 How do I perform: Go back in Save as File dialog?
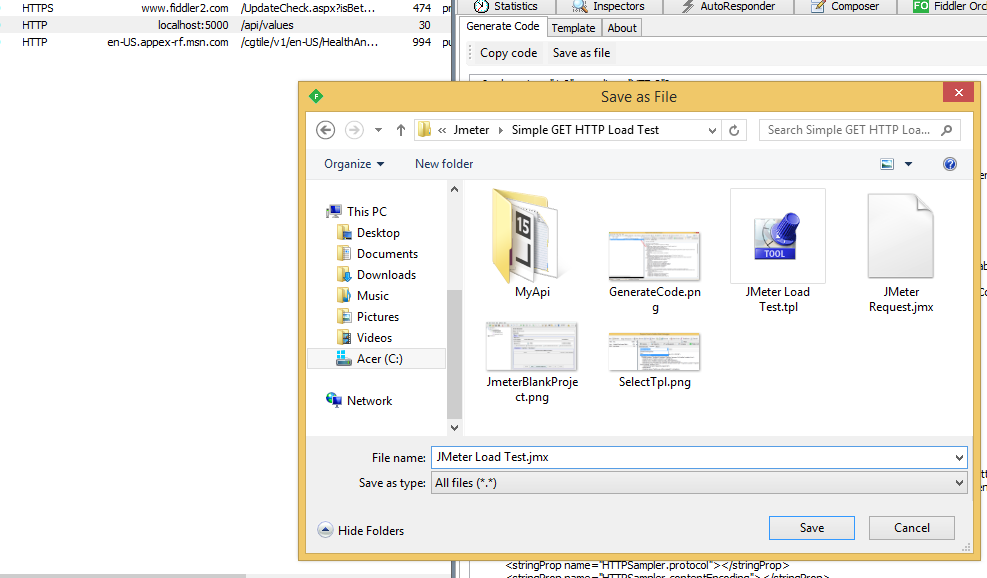(325, 130)
